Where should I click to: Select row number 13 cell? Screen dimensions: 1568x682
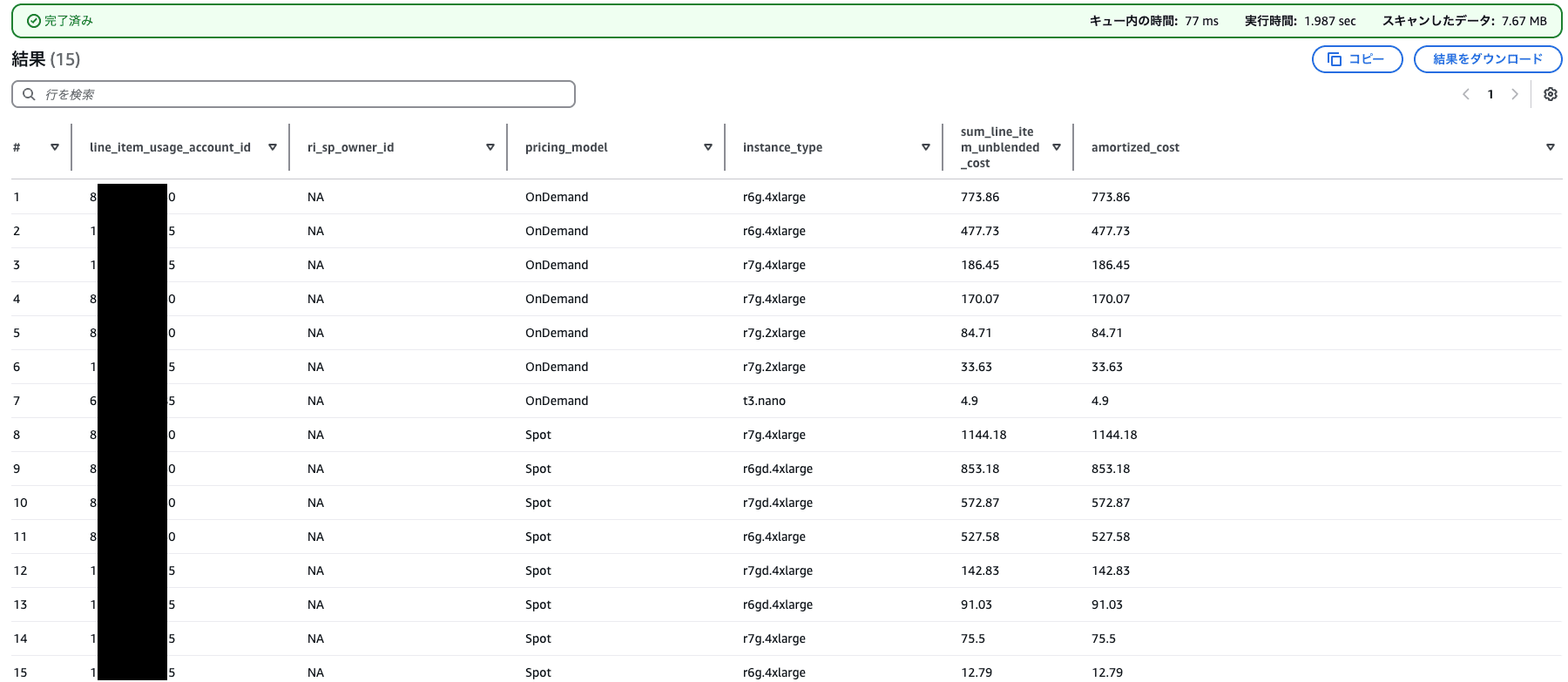coord(20,604)
